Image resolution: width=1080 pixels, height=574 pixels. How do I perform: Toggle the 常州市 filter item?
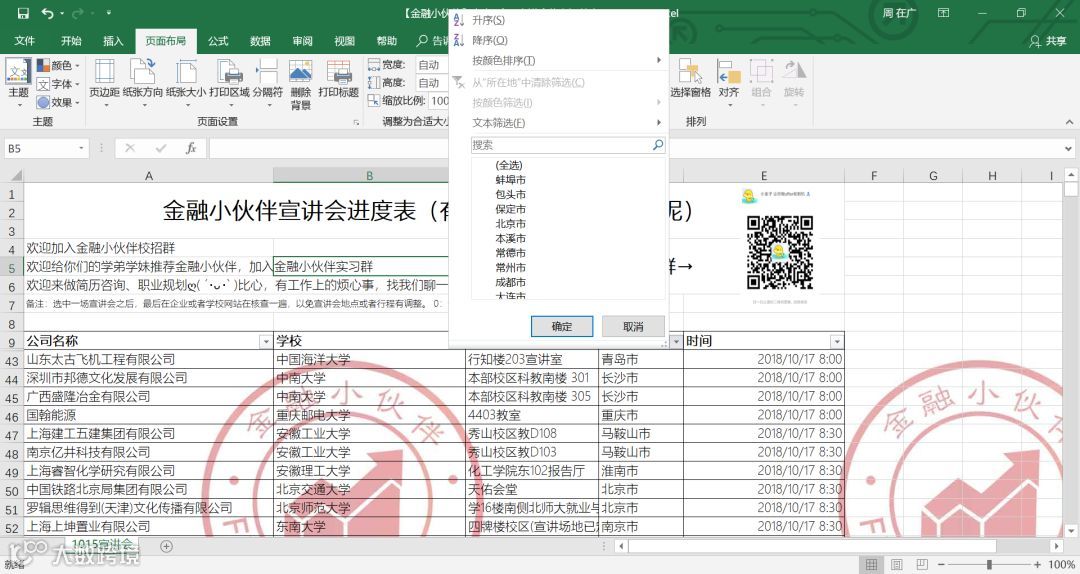pyautogui.click(x=510, y=267)
